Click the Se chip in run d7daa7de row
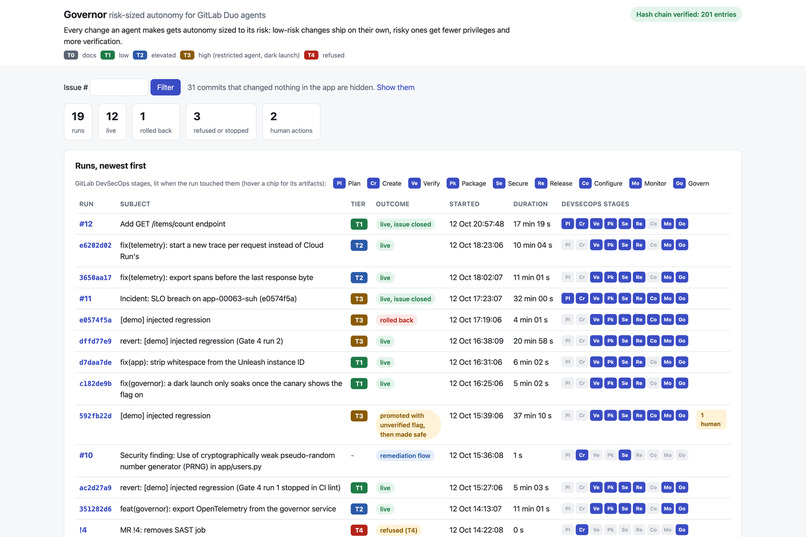The image size is (806, 537). click(625, 362)
